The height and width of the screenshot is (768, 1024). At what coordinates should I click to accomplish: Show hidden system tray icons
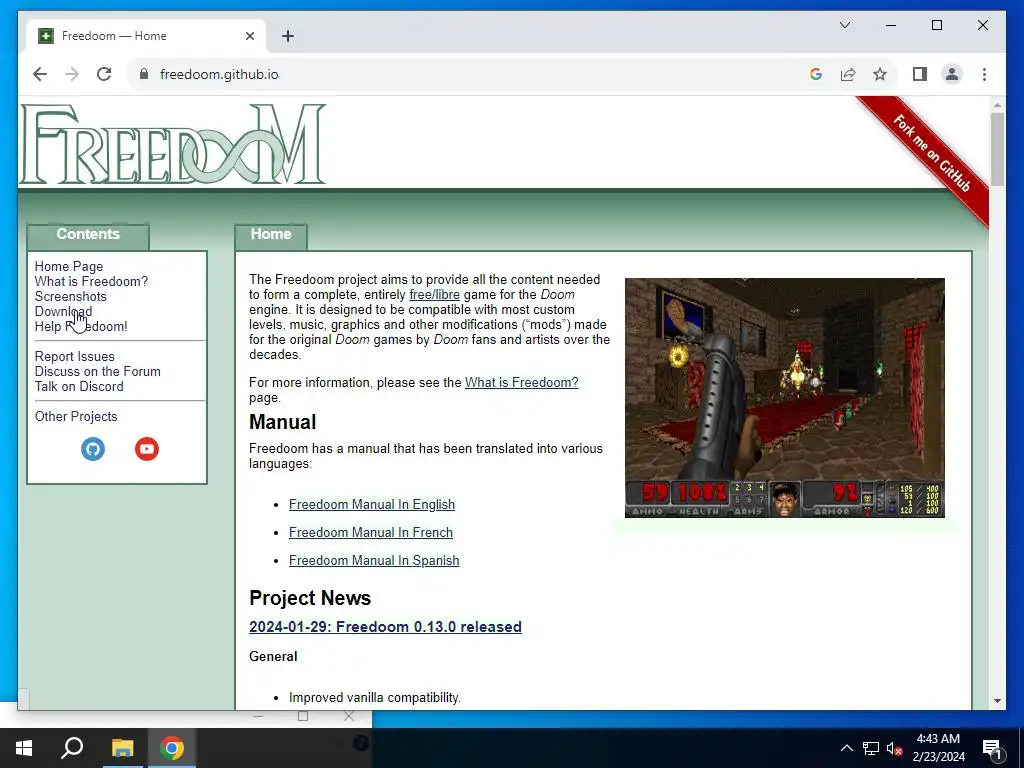[x=846, y=748]
